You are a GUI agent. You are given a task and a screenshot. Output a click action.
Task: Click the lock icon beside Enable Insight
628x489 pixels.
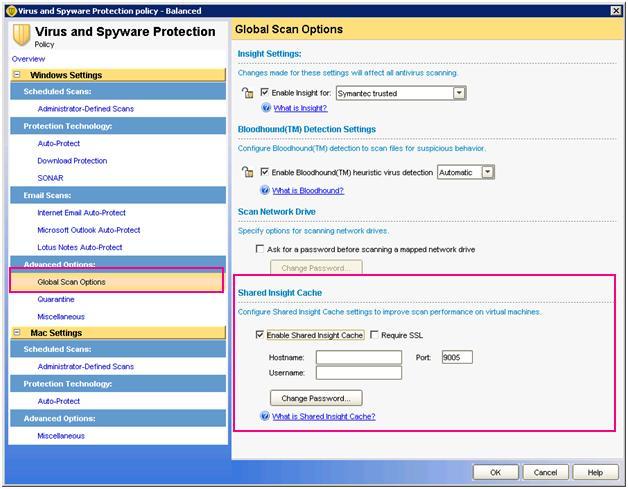(248, 93)
